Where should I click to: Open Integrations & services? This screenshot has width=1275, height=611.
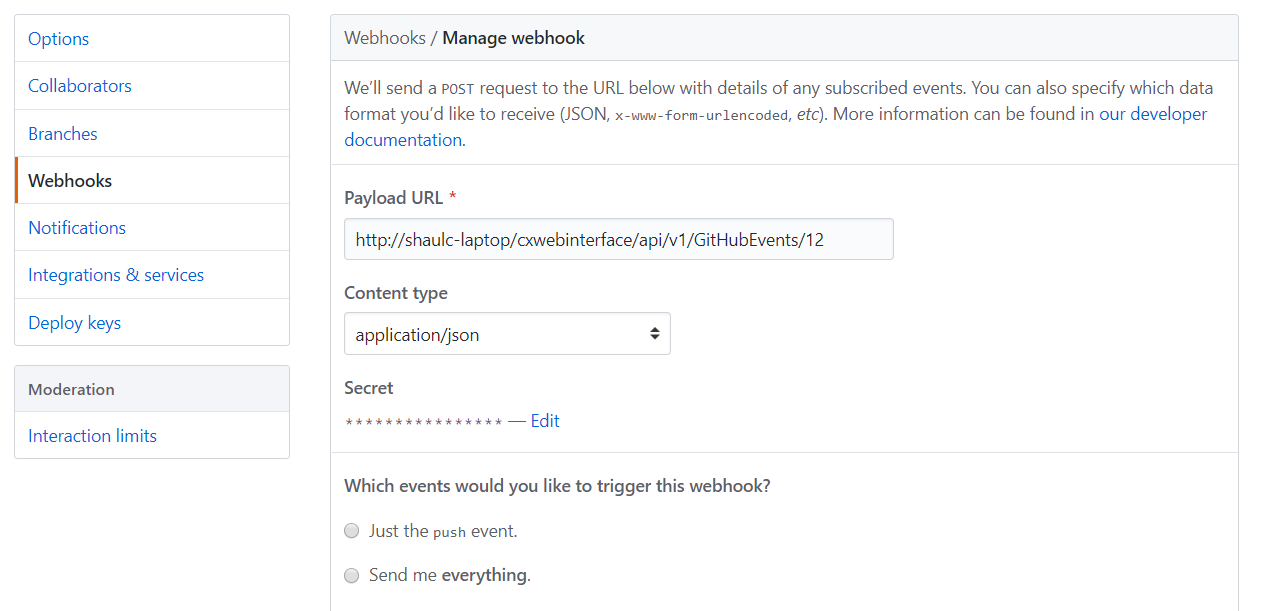point(115,274)
